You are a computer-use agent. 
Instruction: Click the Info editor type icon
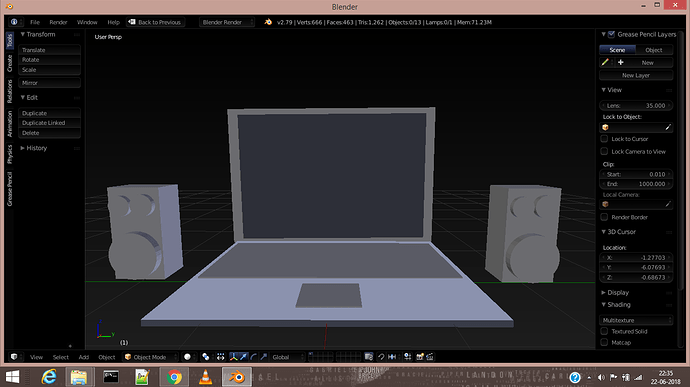point(14,22)
